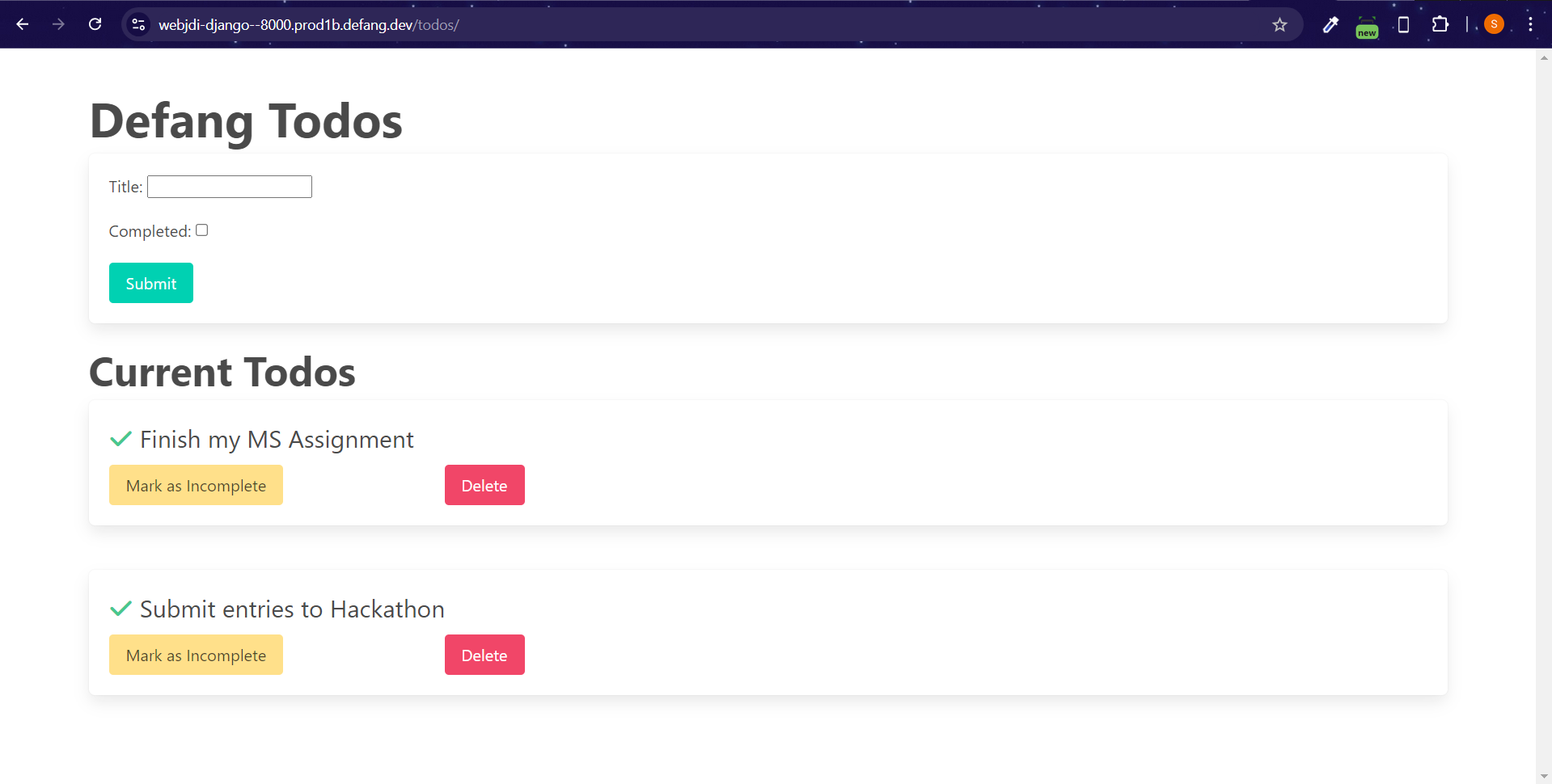
Task: Open the orange 'S' profile avatar
Action: 1493,23
